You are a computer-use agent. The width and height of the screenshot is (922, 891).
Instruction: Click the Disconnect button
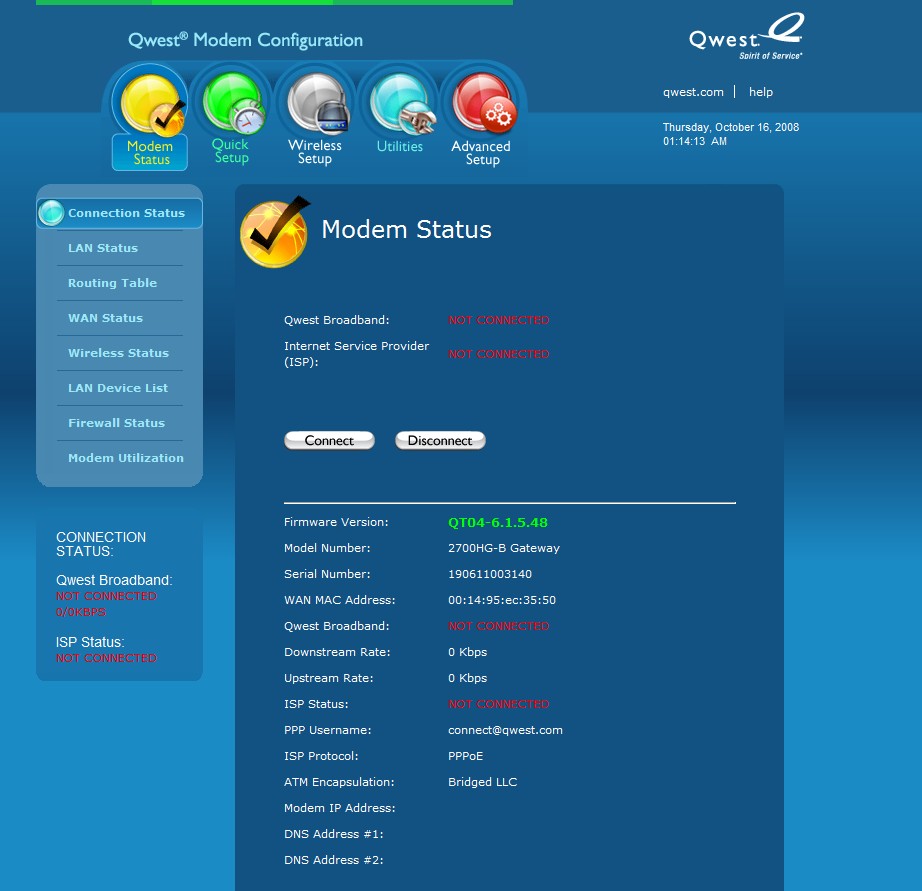[x=440, y=441]
